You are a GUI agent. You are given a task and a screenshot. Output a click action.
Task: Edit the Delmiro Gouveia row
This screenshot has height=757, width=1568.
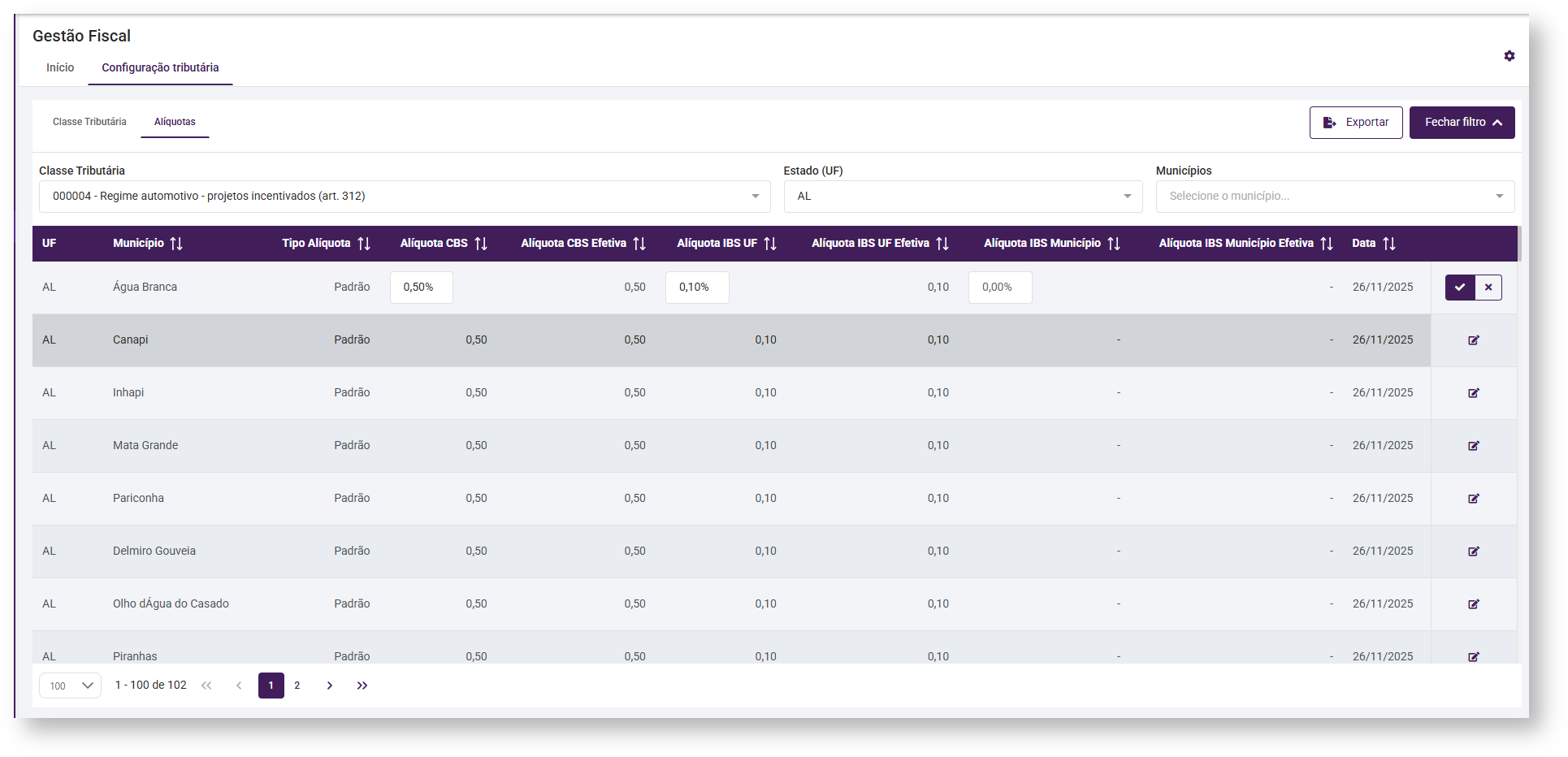click(1473, 552)
